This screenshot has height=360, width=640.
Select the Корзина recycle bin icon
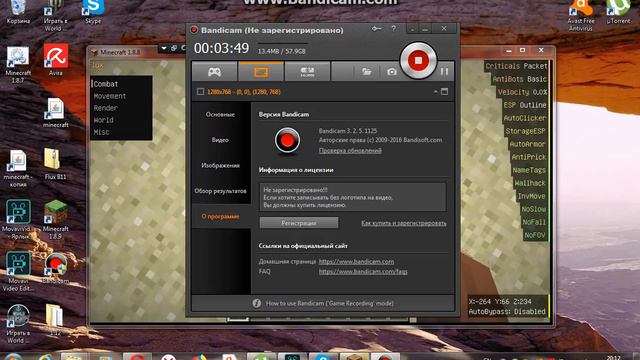click(18, 11)
